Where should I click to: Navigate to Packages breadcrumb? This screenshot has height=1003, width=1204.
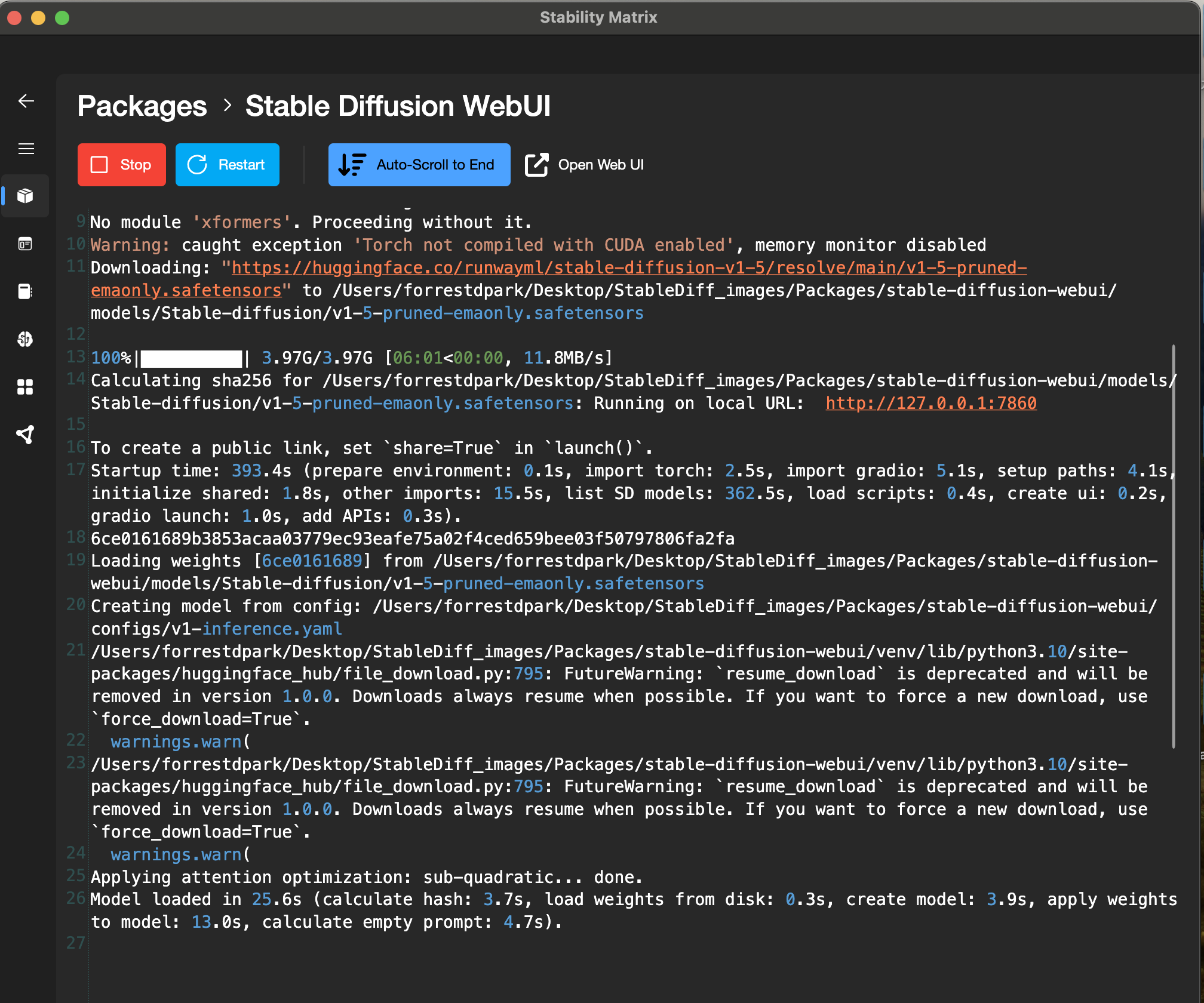[142, 106]
